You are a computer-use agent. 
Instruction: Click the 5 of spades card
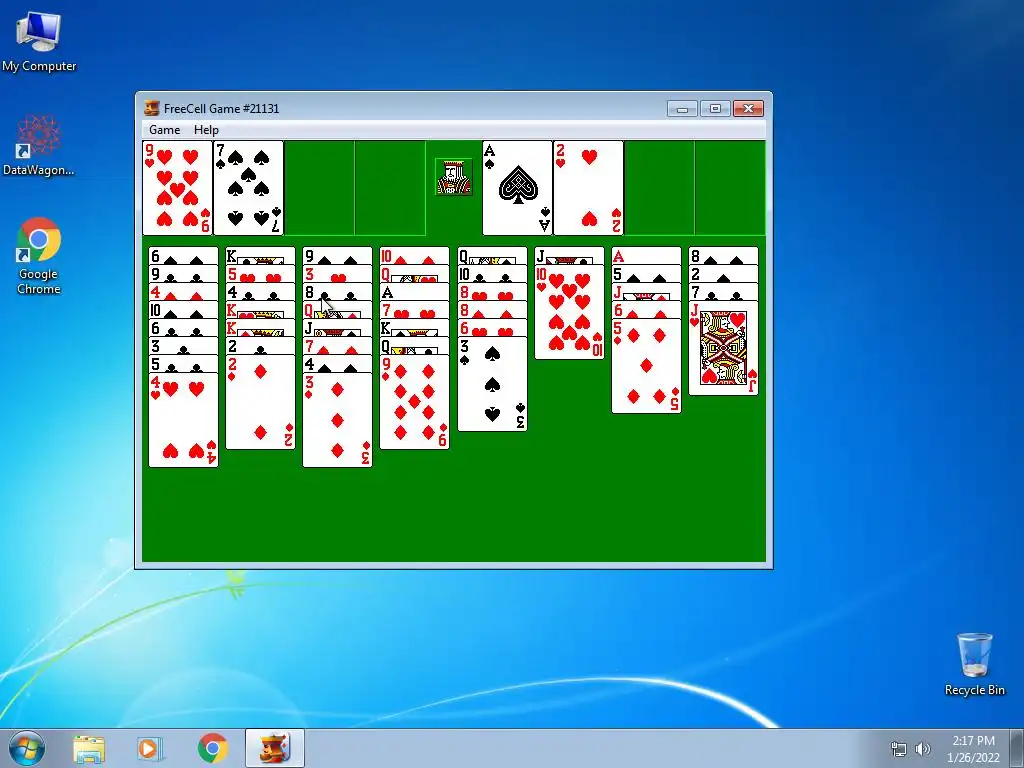647,274
